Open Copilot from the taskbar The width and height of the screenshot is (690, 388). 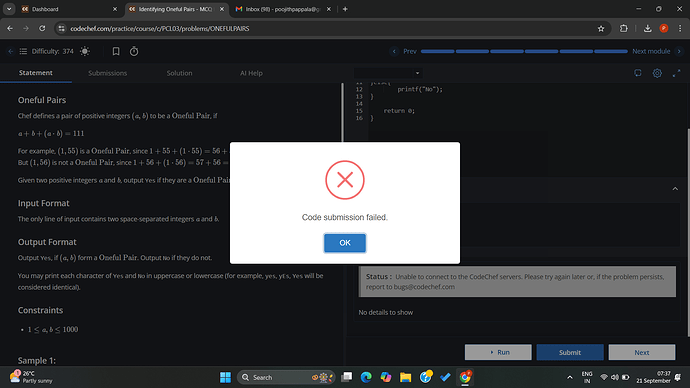coord(386,377)
